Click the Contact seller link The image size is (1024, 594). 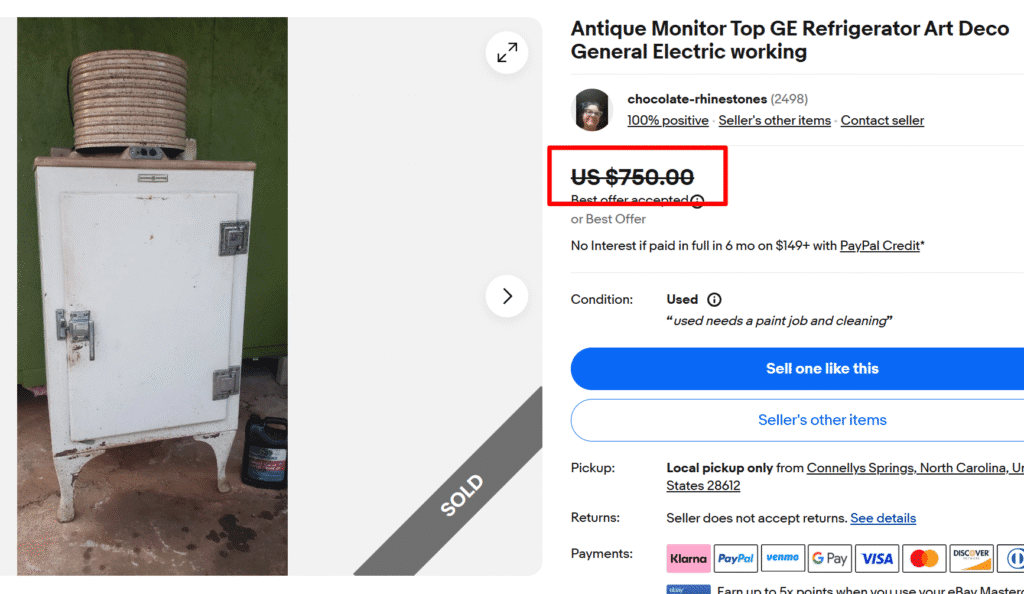pyautogui.click(x=882, y=121)
